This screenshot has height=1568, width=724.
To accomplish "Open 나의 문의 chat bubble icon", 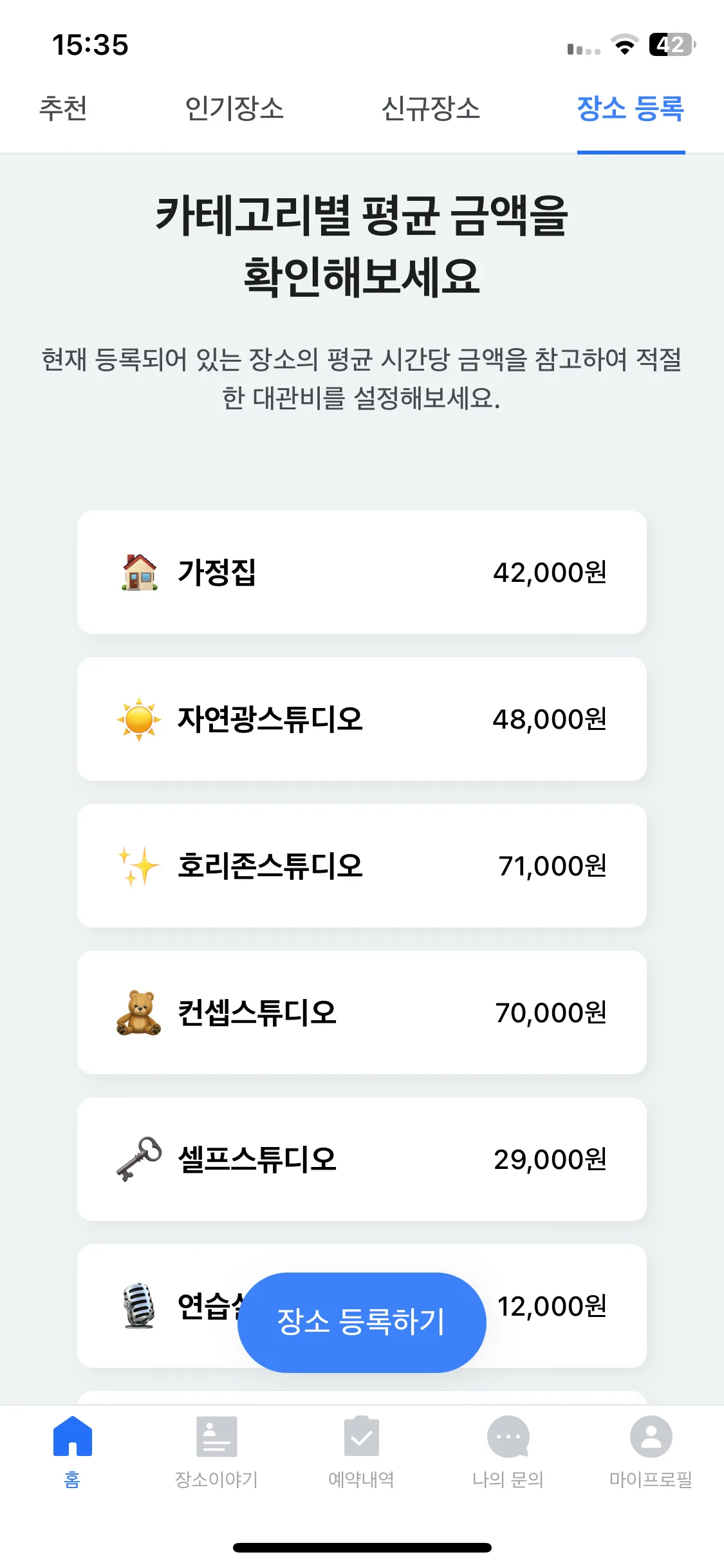I will 508,1436.
